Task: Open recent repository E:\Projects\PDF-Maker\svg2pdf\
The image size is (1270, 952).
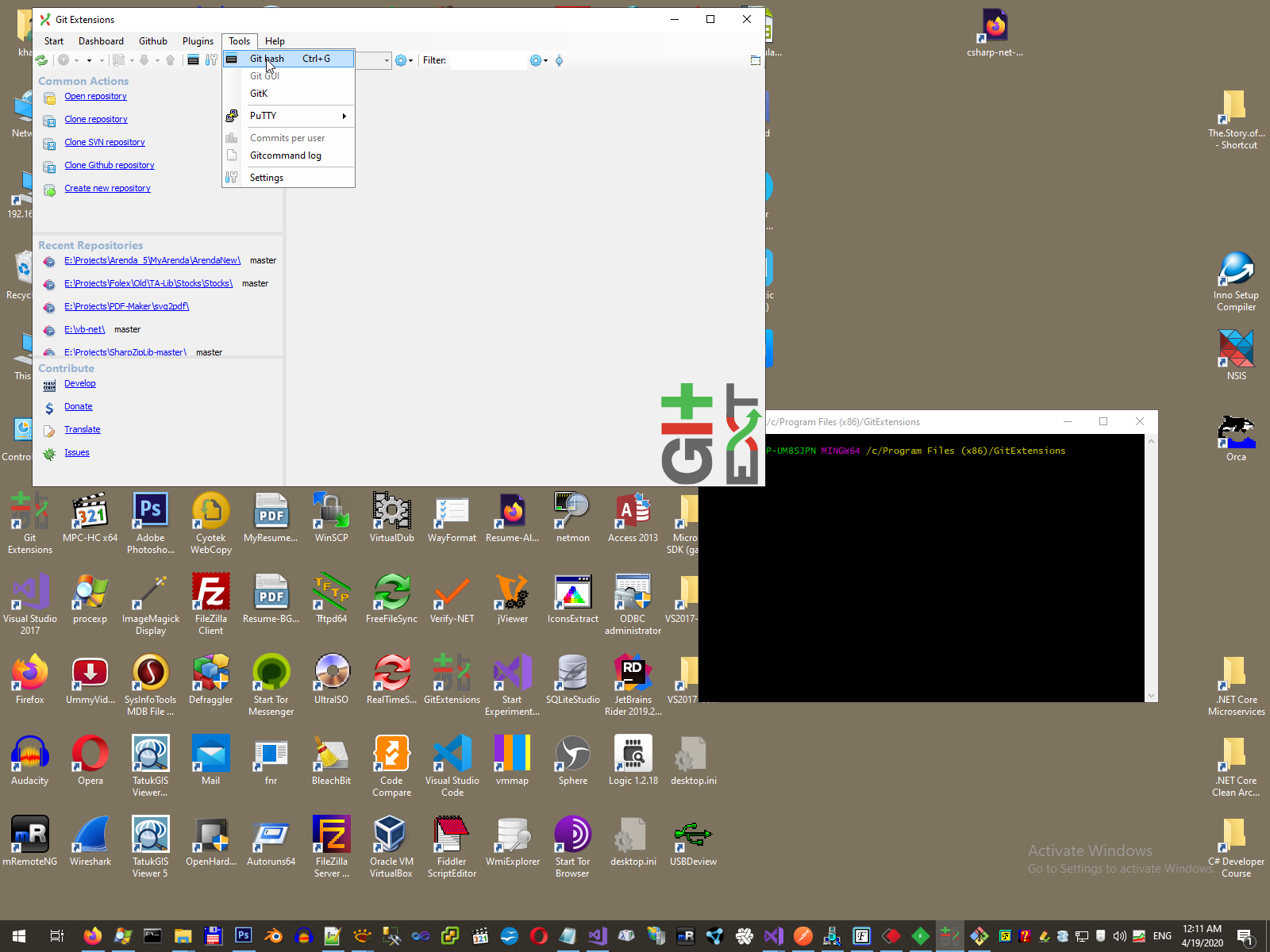Action: click(127, 306)
